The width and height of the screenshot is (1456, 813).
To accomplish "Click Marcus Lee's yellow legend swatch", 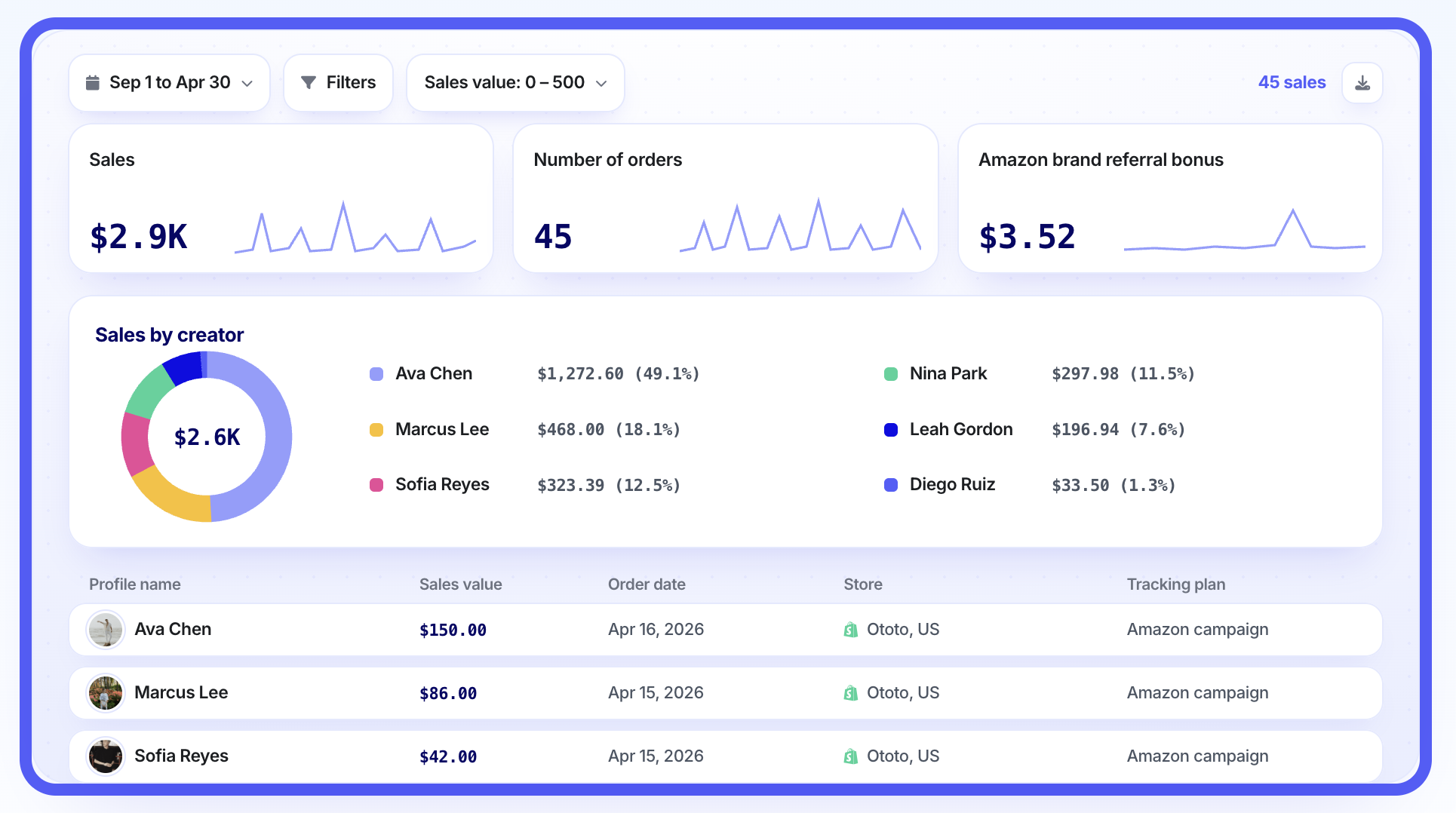I will pos(376,430).
